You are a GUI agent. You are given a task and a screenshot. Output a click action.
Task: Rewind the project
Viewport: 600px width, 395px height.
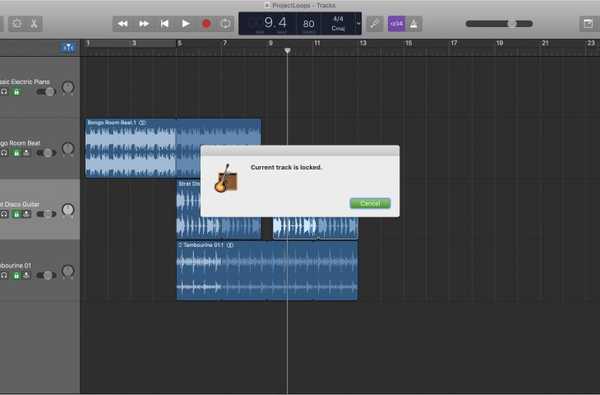[x=122, y=24]
